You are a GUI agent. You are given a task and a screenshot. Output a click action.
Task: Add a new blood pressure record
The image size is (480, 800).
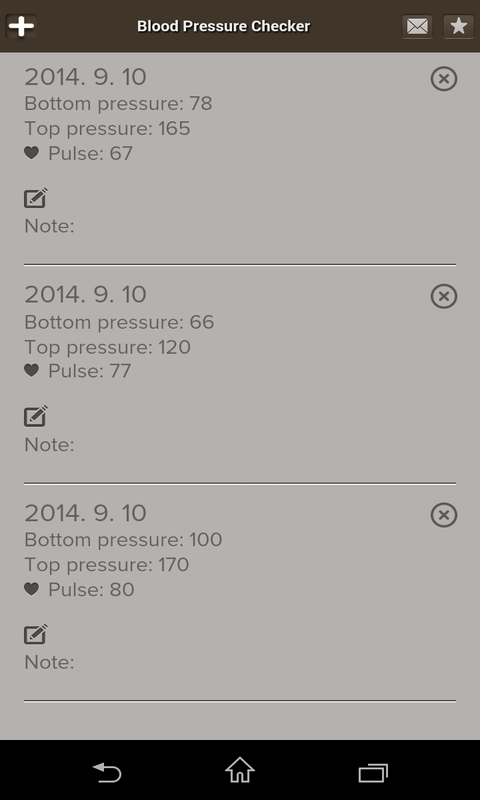click(x=21, y=26)
